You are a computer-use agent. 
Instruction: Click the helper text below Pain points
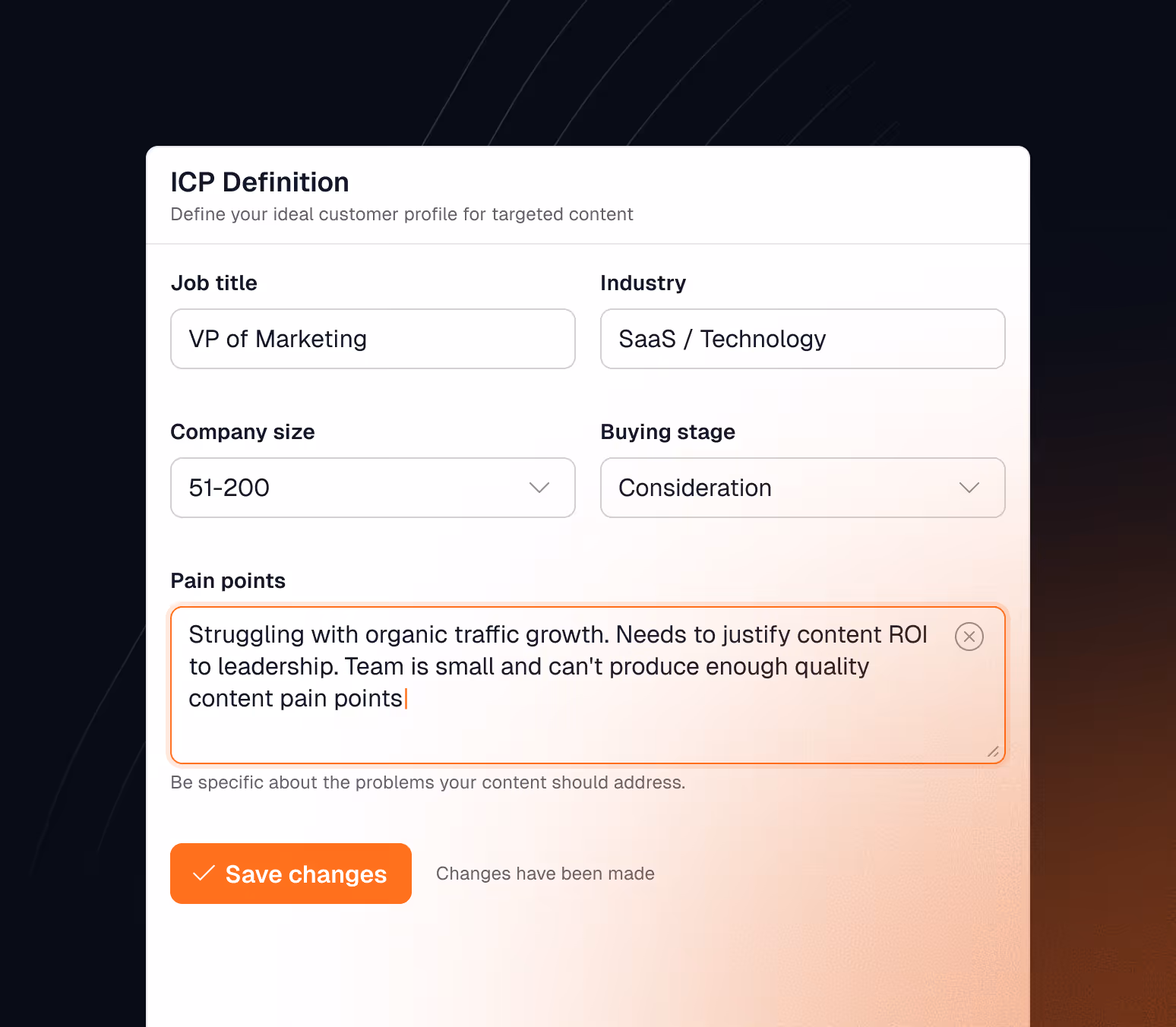428,782
